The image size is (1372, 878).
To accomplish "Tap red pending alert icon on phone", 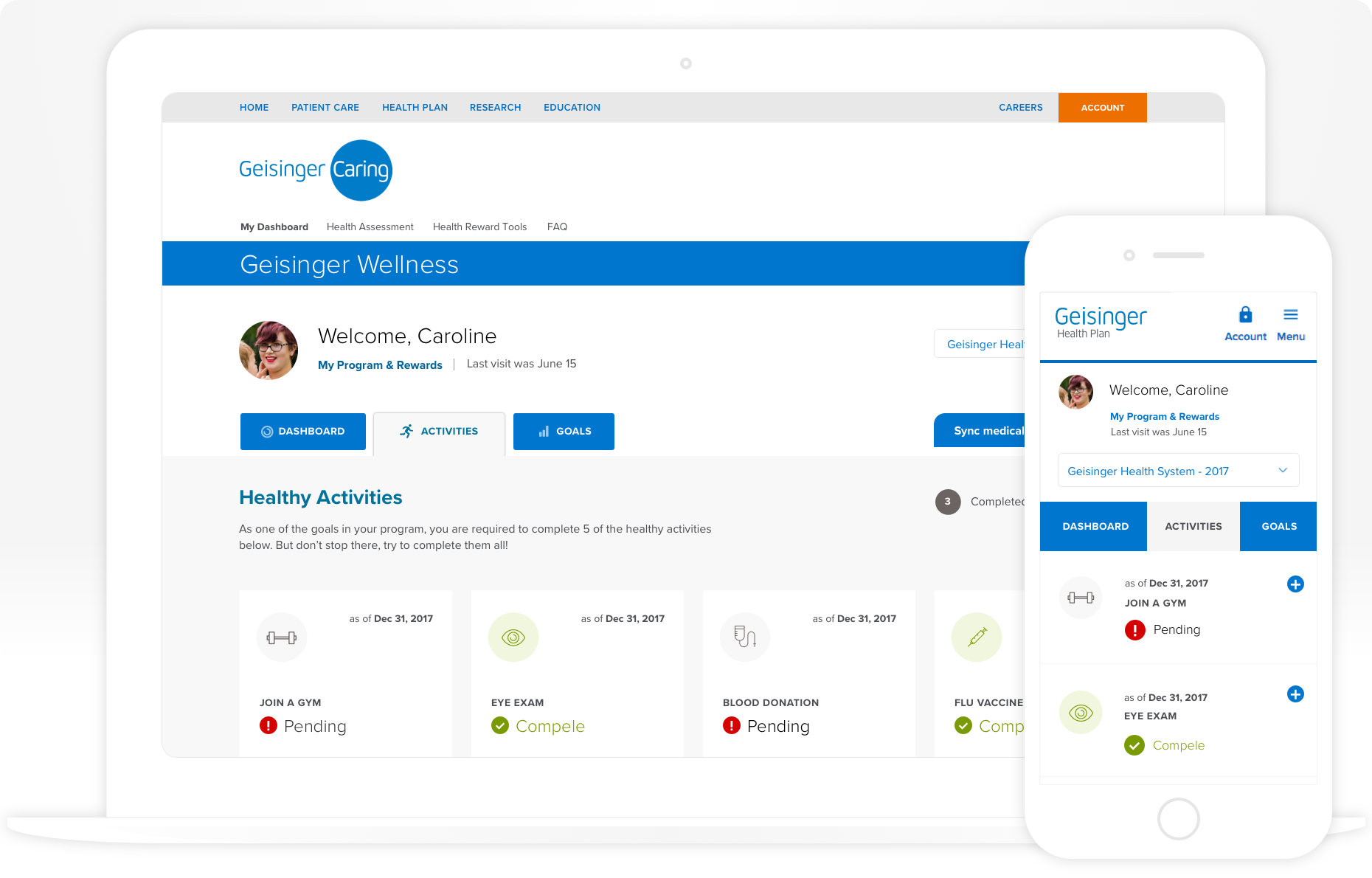I will click(x=1135, y=630).
